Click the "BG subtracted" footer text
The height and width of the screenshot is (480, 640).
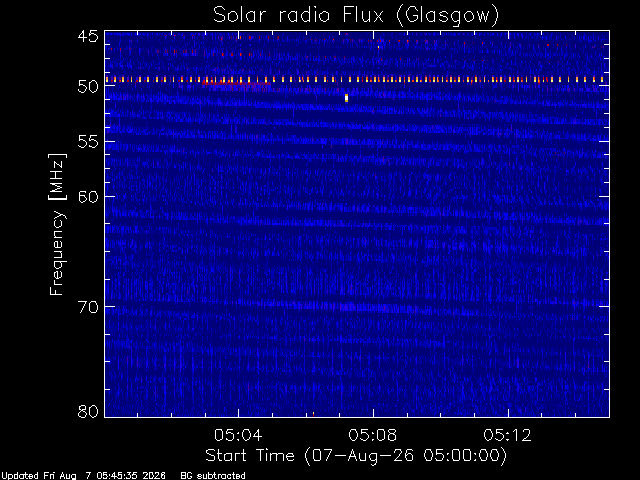(213, 476)
